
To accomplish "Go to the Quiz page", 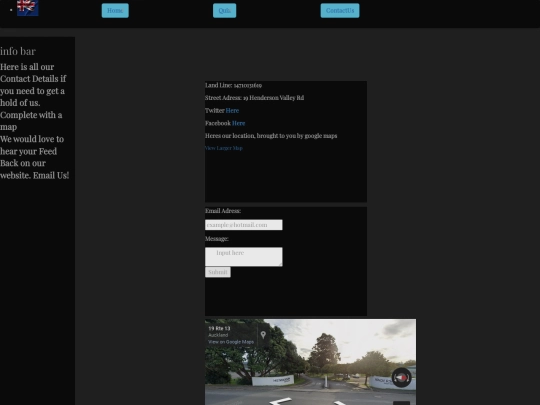I will 225,11.
